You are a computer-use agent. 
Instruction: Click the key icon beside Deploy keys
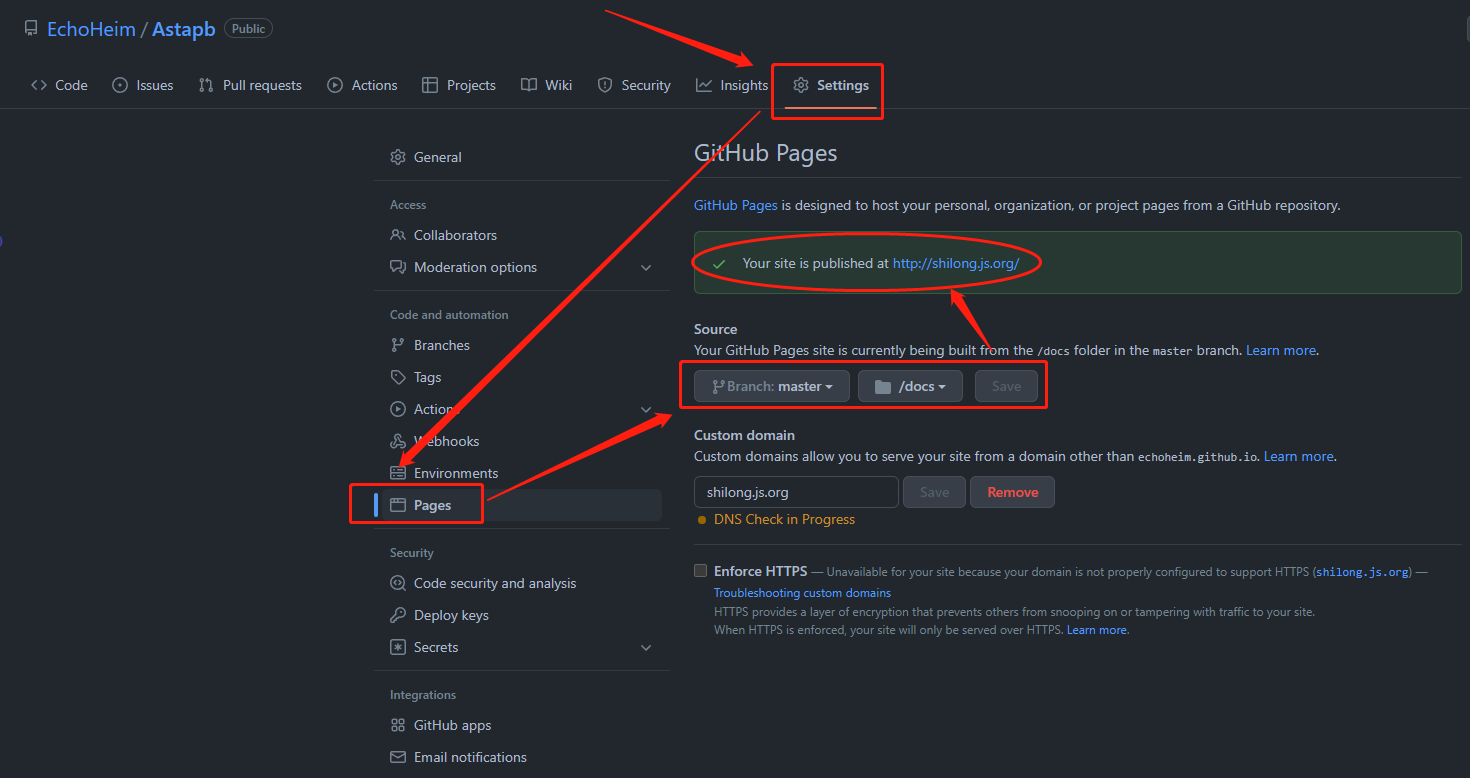(x=398, y=615)
